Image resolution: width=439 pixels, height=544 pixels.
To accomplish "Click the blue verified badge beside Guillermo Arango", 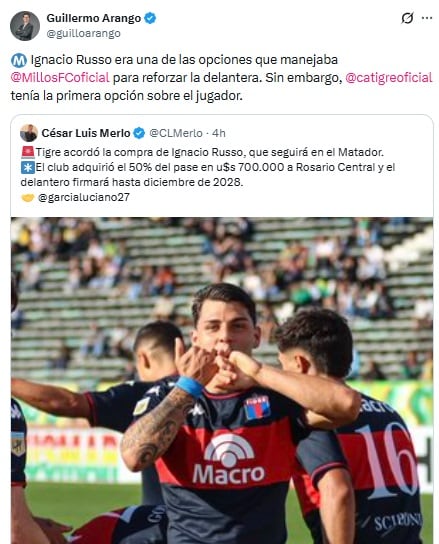I will pos(150,18).
